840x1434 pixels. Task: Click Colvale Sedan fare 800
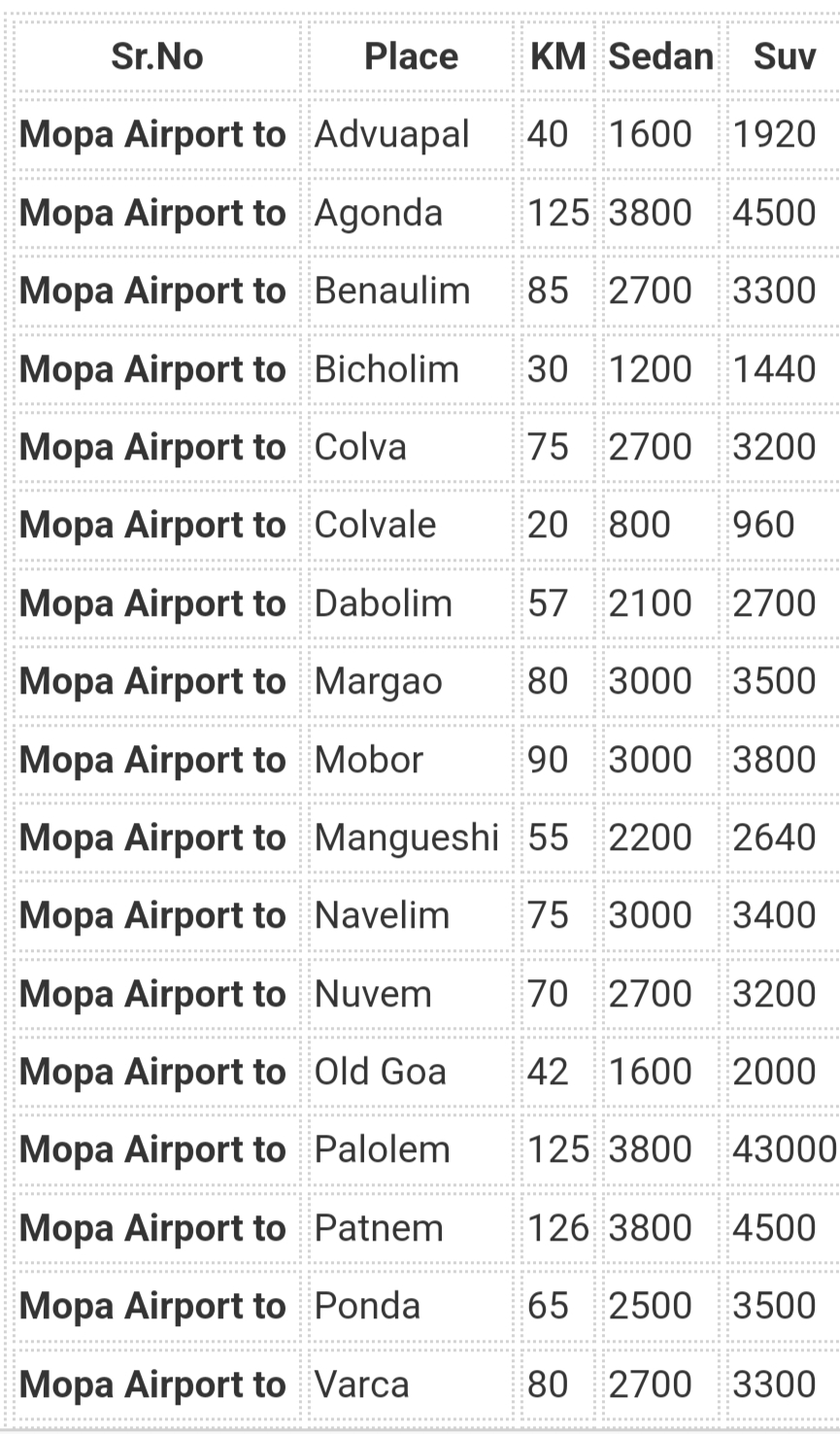(661, 525)
